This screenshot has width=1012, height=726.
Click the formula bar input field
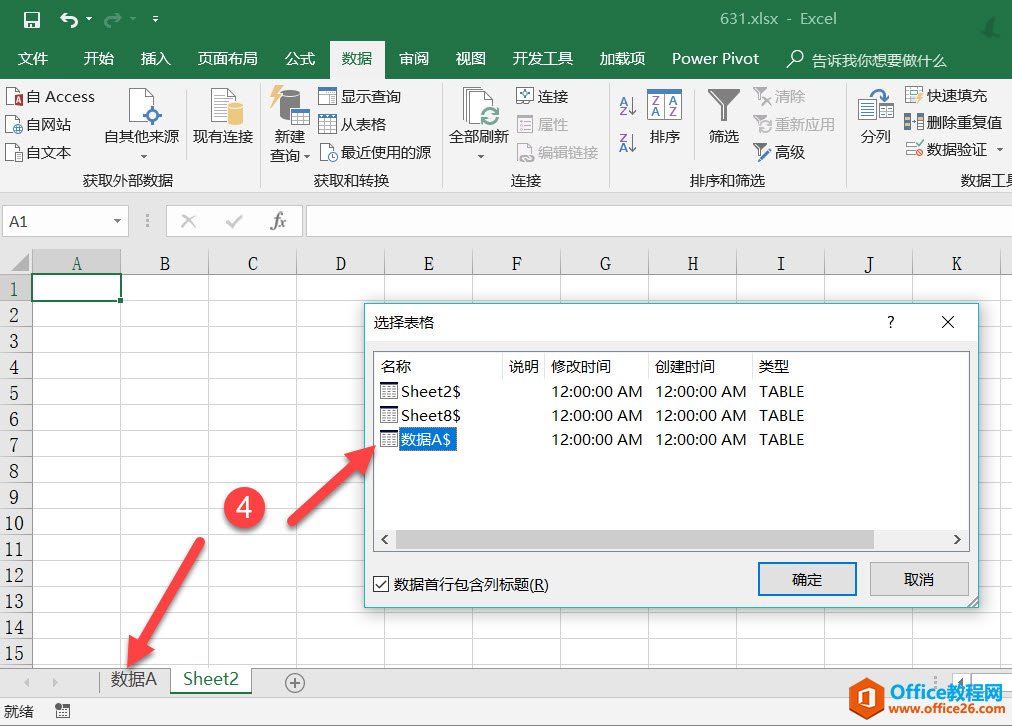650,221
